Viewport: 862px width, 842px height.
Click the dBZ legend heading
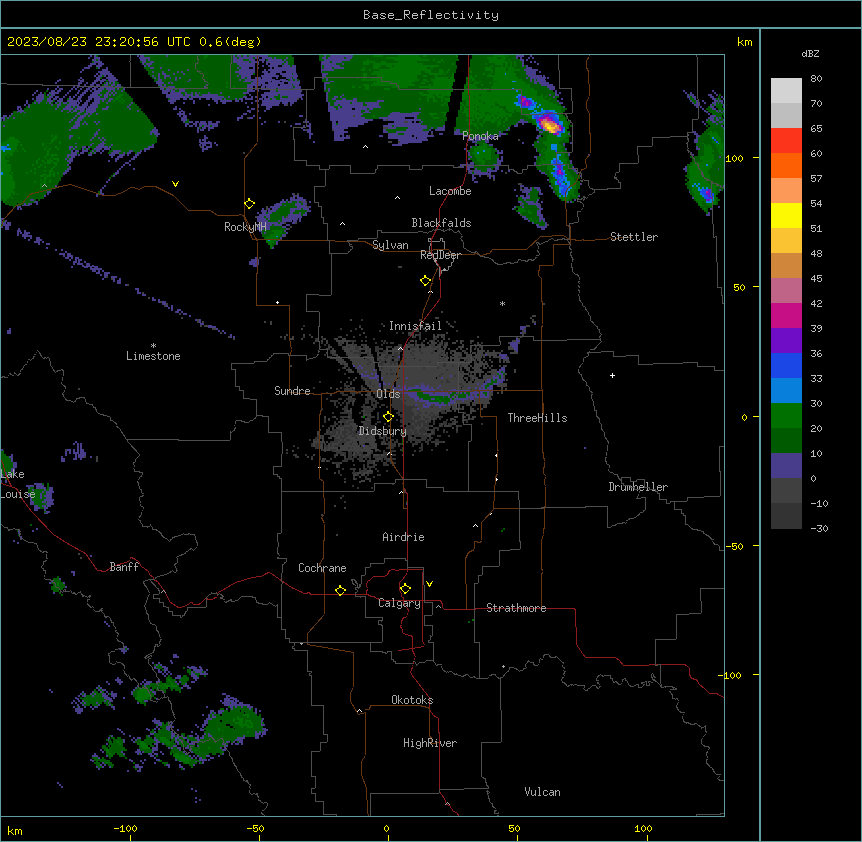810,53
